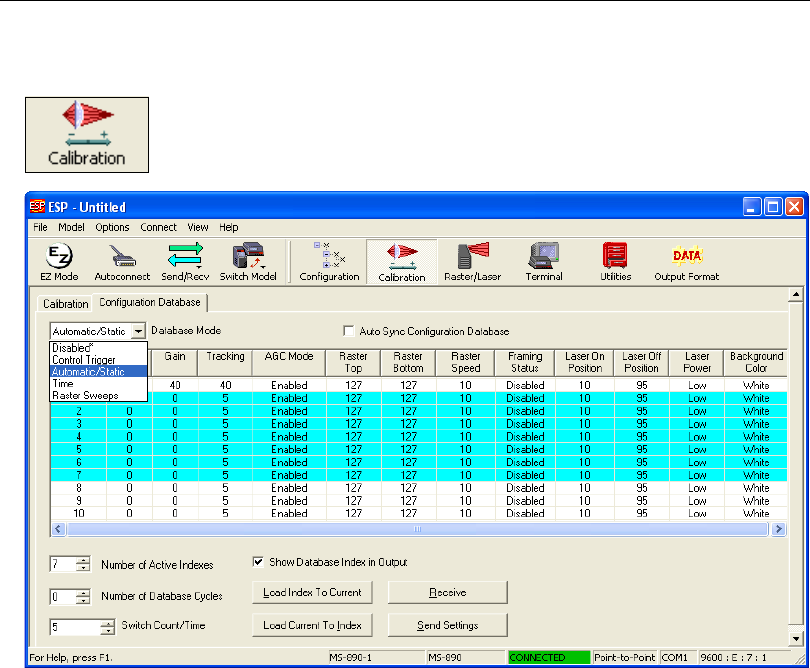Collapse the Database Mode dropdown arrow
Image resolution: width=810 pixels, height=668 pixels.
[x=138, y=331]
